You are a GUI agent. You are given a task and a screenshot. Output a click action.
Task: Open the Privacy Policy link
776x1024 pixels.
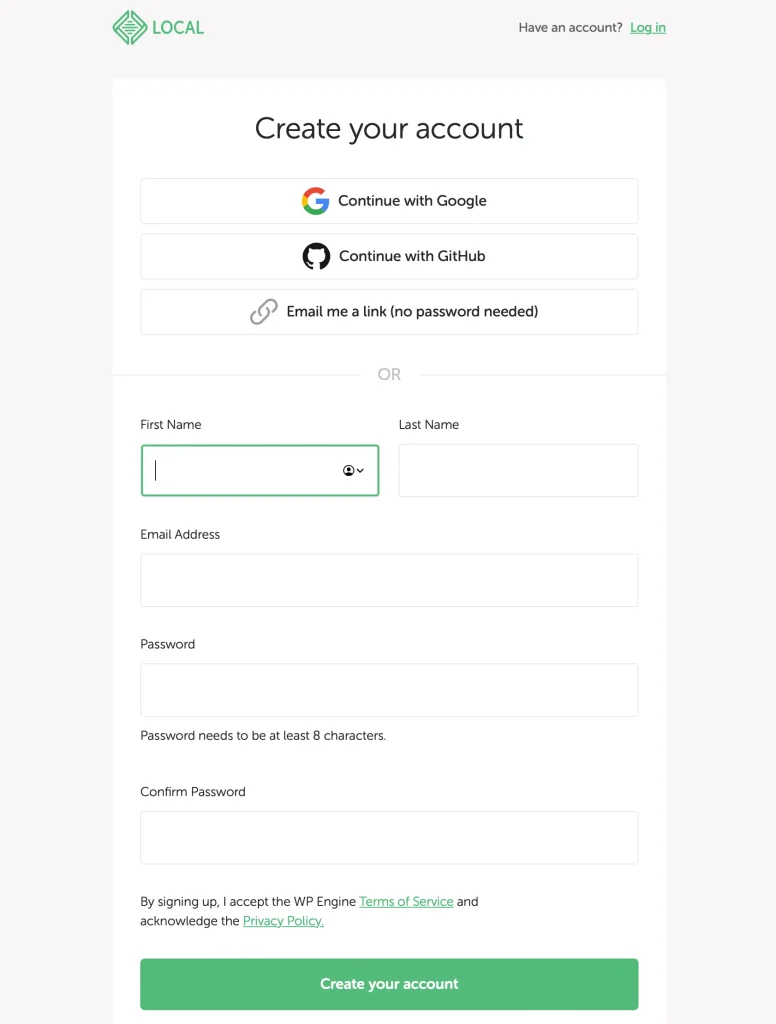283,921
